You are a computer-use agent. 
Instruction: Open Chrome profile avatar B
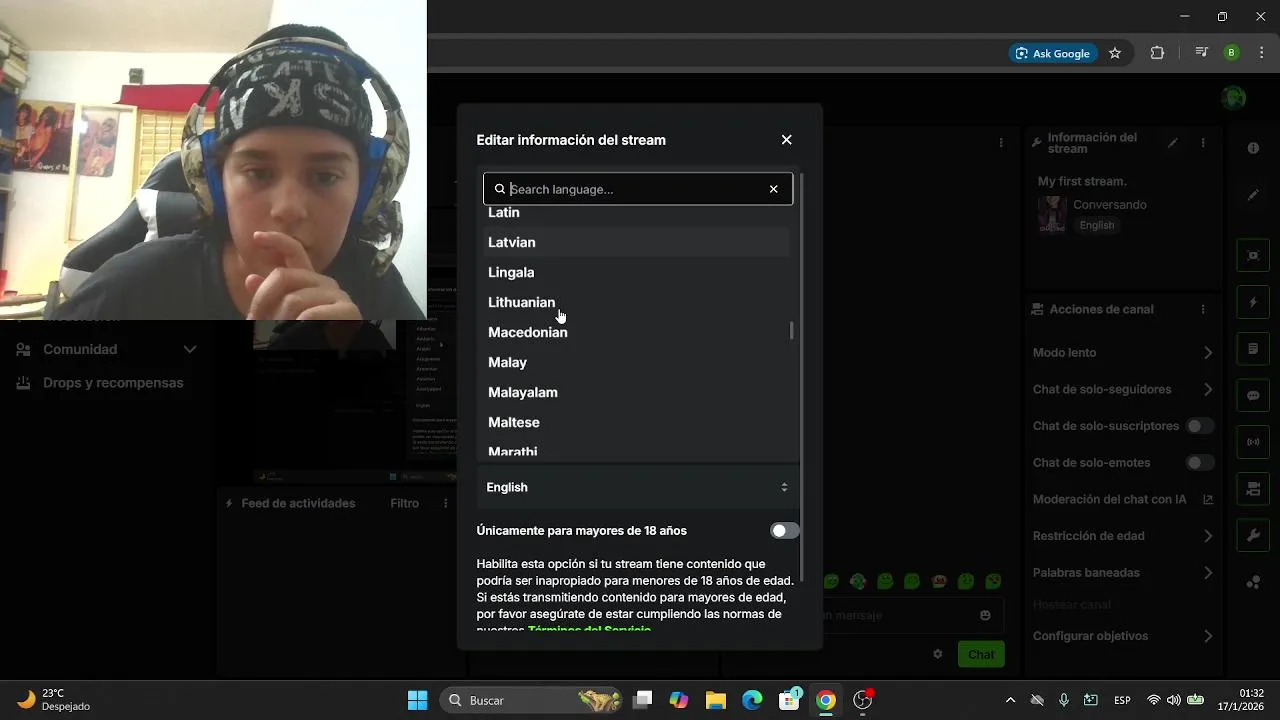click(x=1232, y=53)
